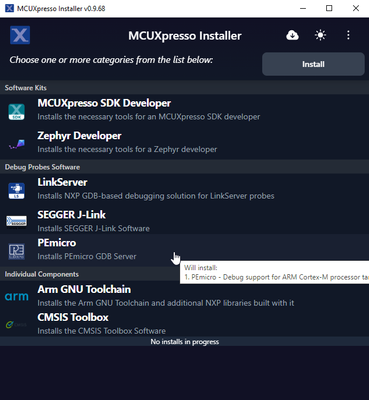Click the 'No installs in progress' status bar

pos(184,341)
